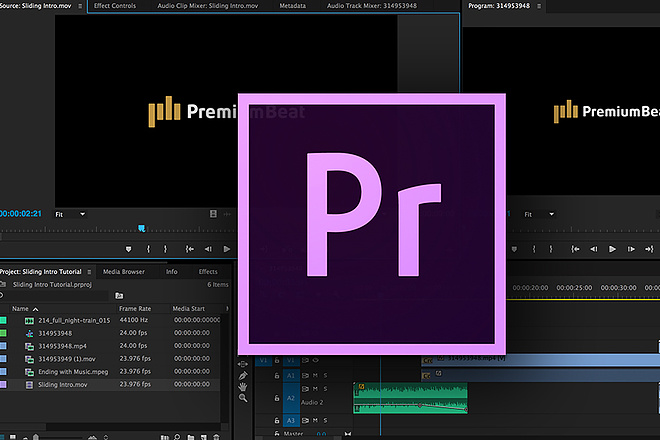Click violet label swatch of Sliding Intro.mov
Screen dimensions: 660x440
3,384
